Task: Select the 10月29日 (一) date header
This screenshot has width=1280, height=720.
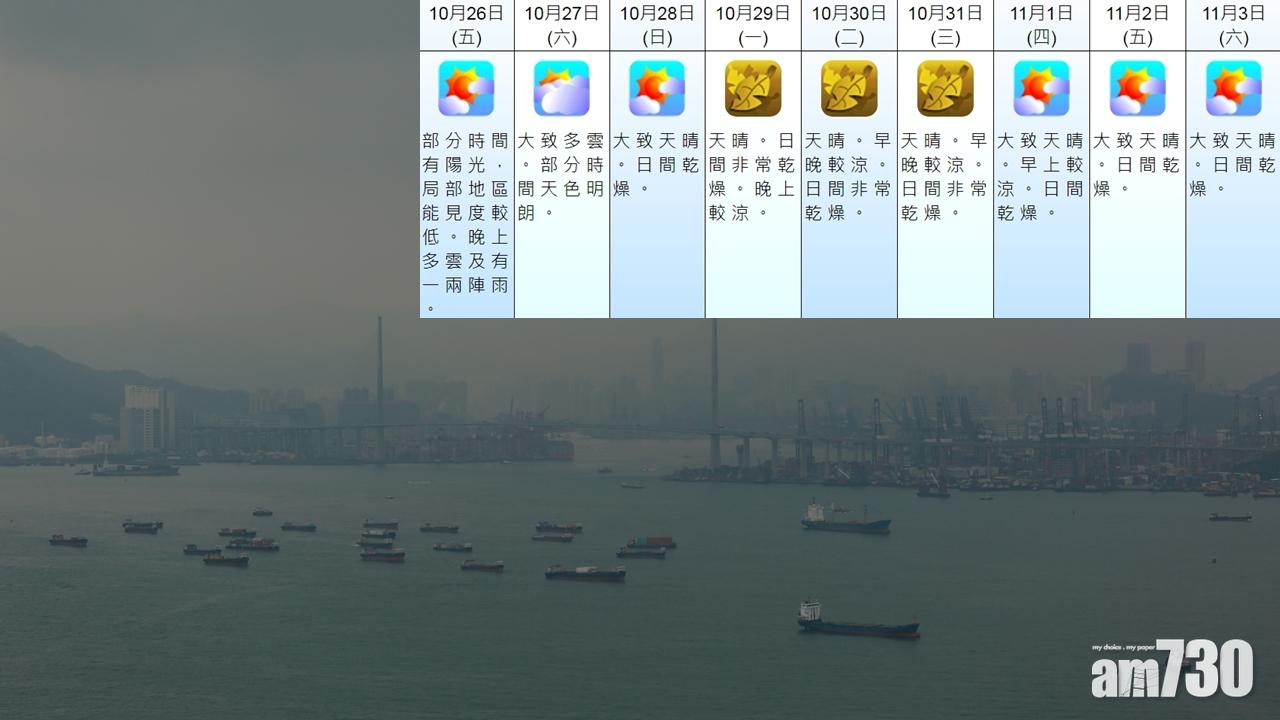Action: click(x=753, y=25)
